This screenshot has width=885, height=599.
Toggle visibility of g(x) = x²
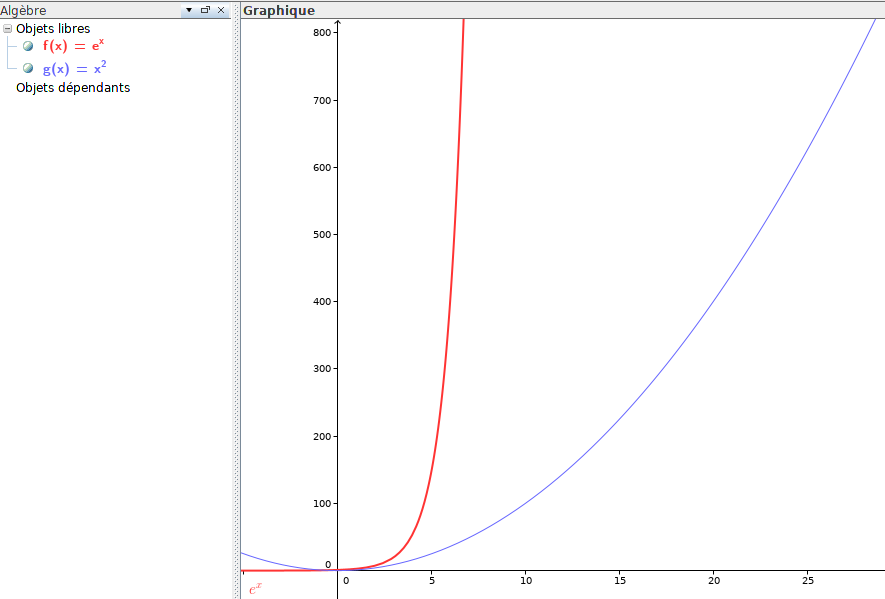click(28, 69)
